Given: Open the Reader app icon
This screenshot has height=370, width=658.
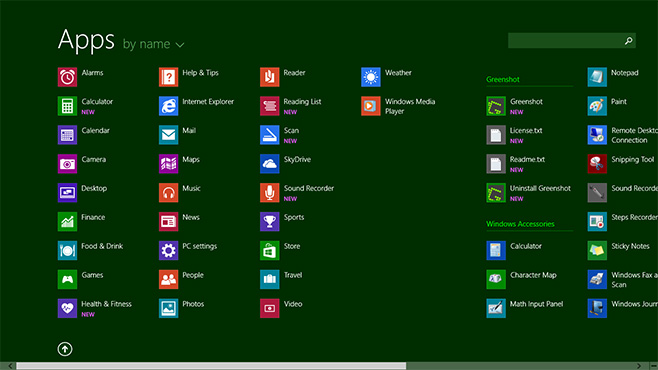Looking at the screenshot, I should [x=269, y=77].
